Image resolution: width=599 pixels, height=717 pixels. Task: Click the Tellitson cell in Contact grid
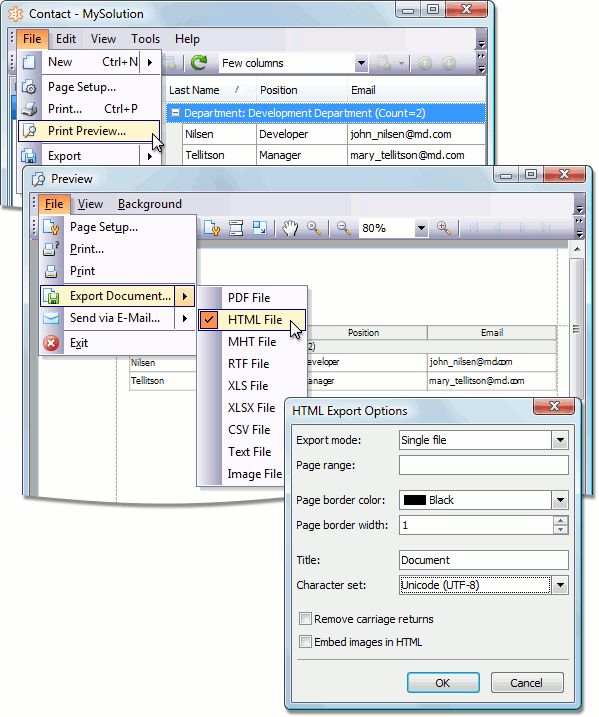219,155
